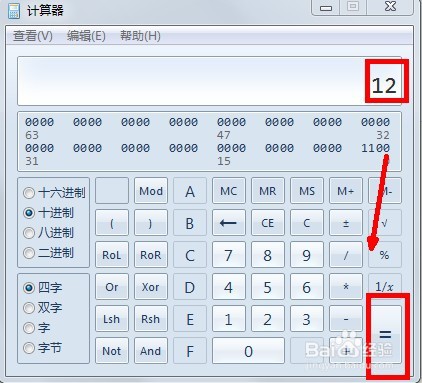
Task: Click the plus addition button
Action: click(x=346, y=351)
